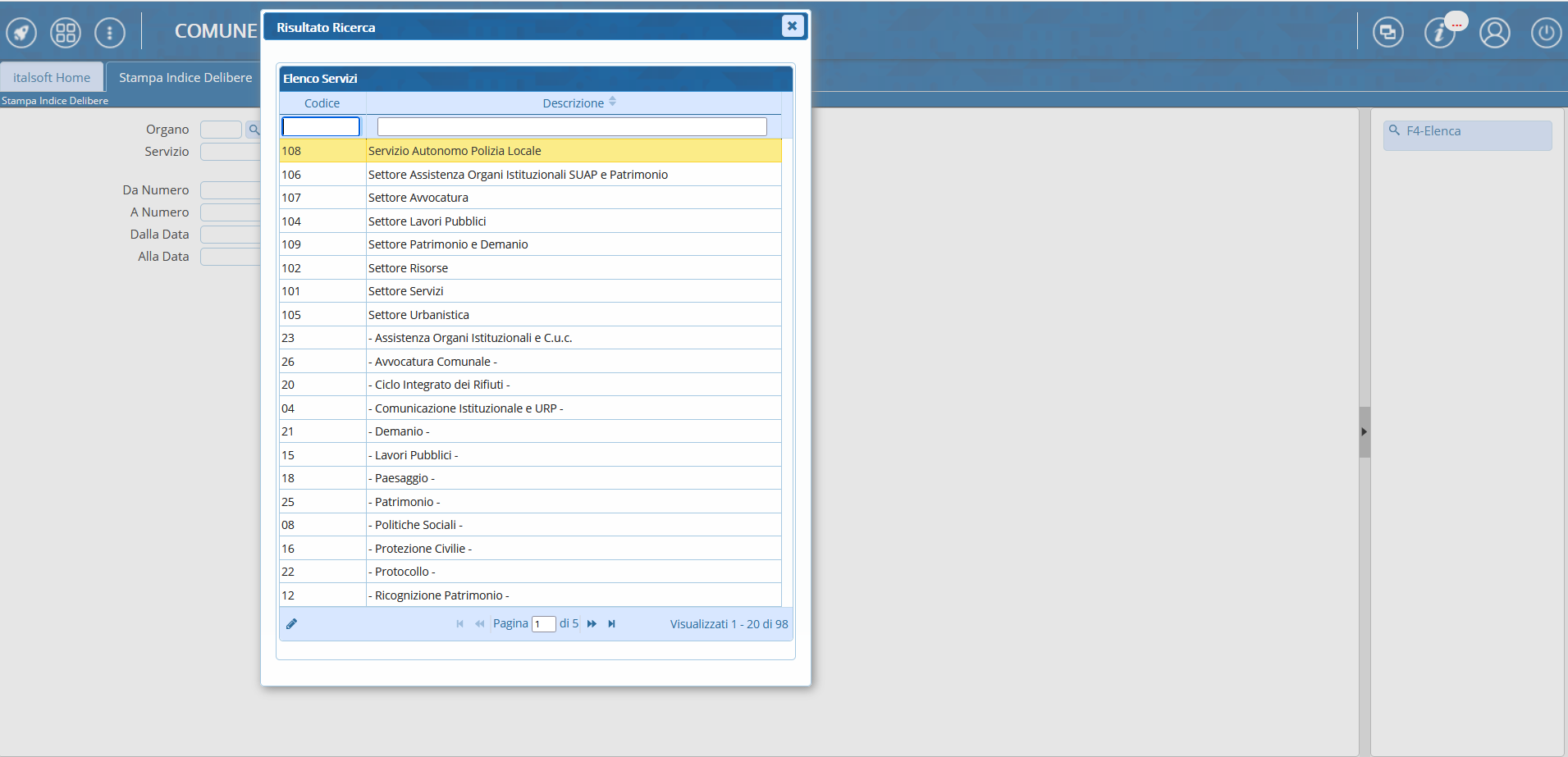Click the Organo search magnifier icon
1568x757 pixels.
pyautogui.click(x=254, y=130)
